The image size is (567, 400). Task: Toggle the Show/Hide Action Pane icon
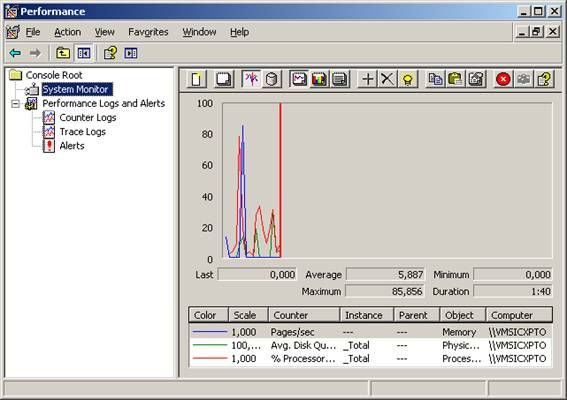(x=131, y=53)
